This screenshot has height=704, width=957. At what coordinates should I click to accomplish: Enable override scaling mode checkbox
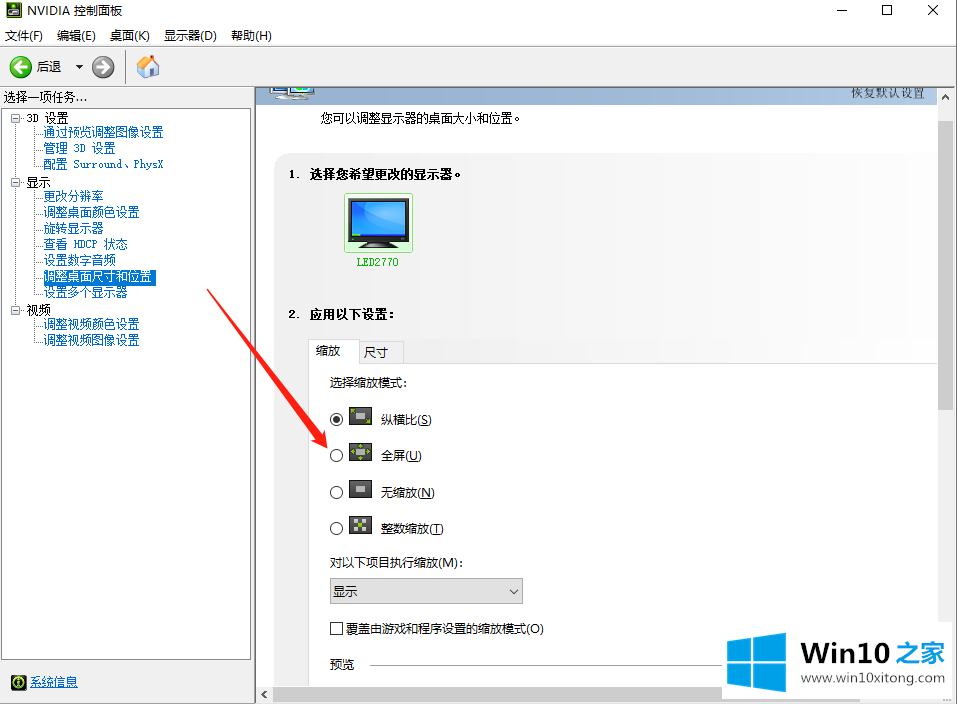point(337,629)
